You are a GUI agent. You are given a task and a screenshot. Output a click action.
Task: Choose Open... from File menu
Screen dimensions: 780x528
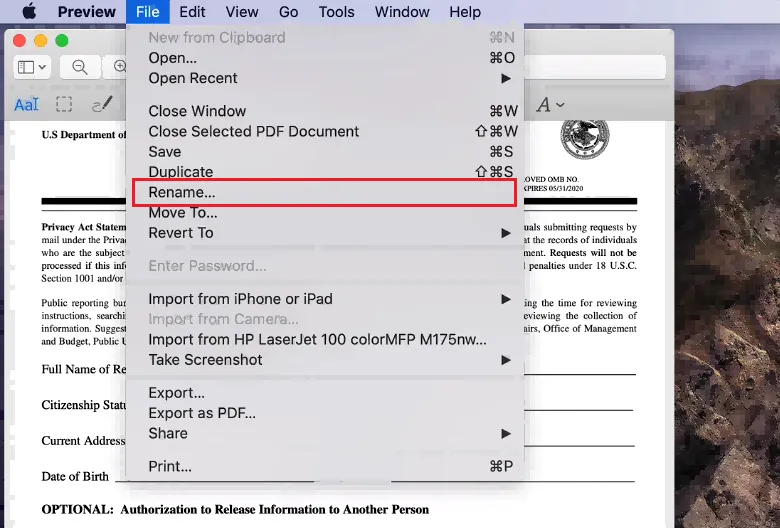pos(325,58)
